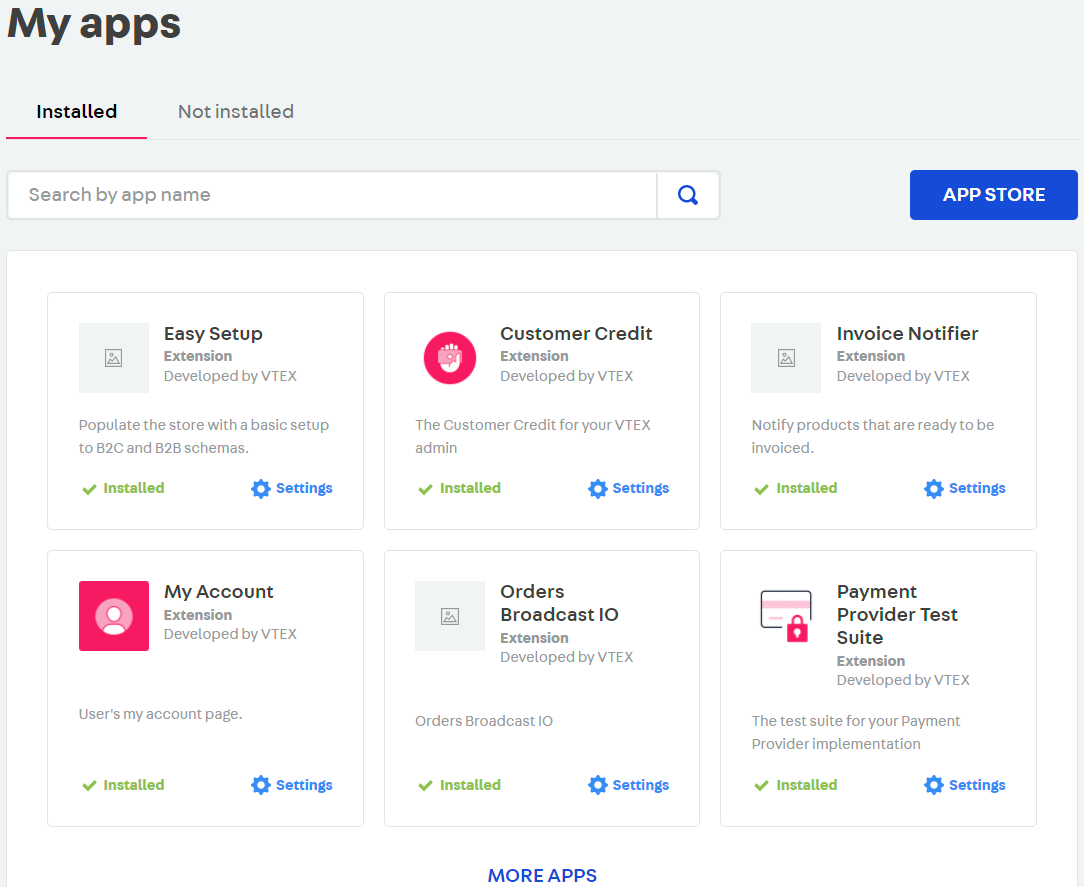Open the App Store button
The height and width of the screenshot is (889, 1084).
993,195
